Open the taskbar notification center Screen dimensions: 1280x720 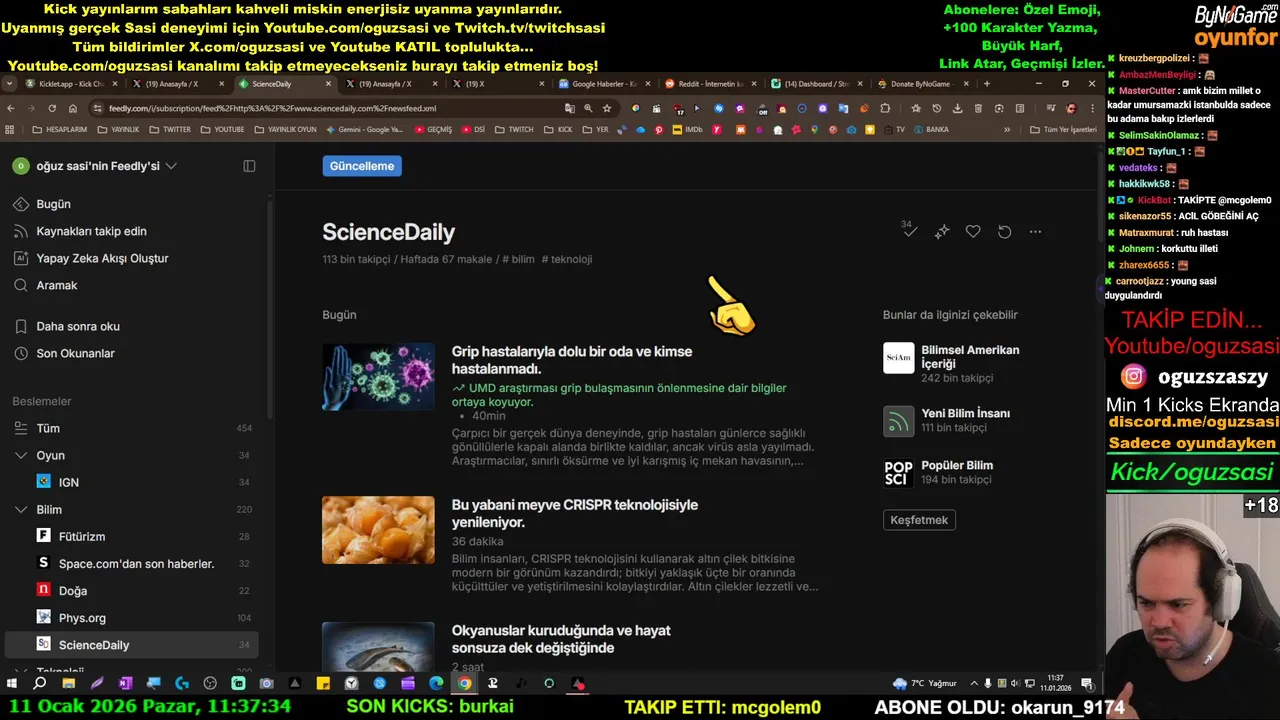pos(1086,684)
